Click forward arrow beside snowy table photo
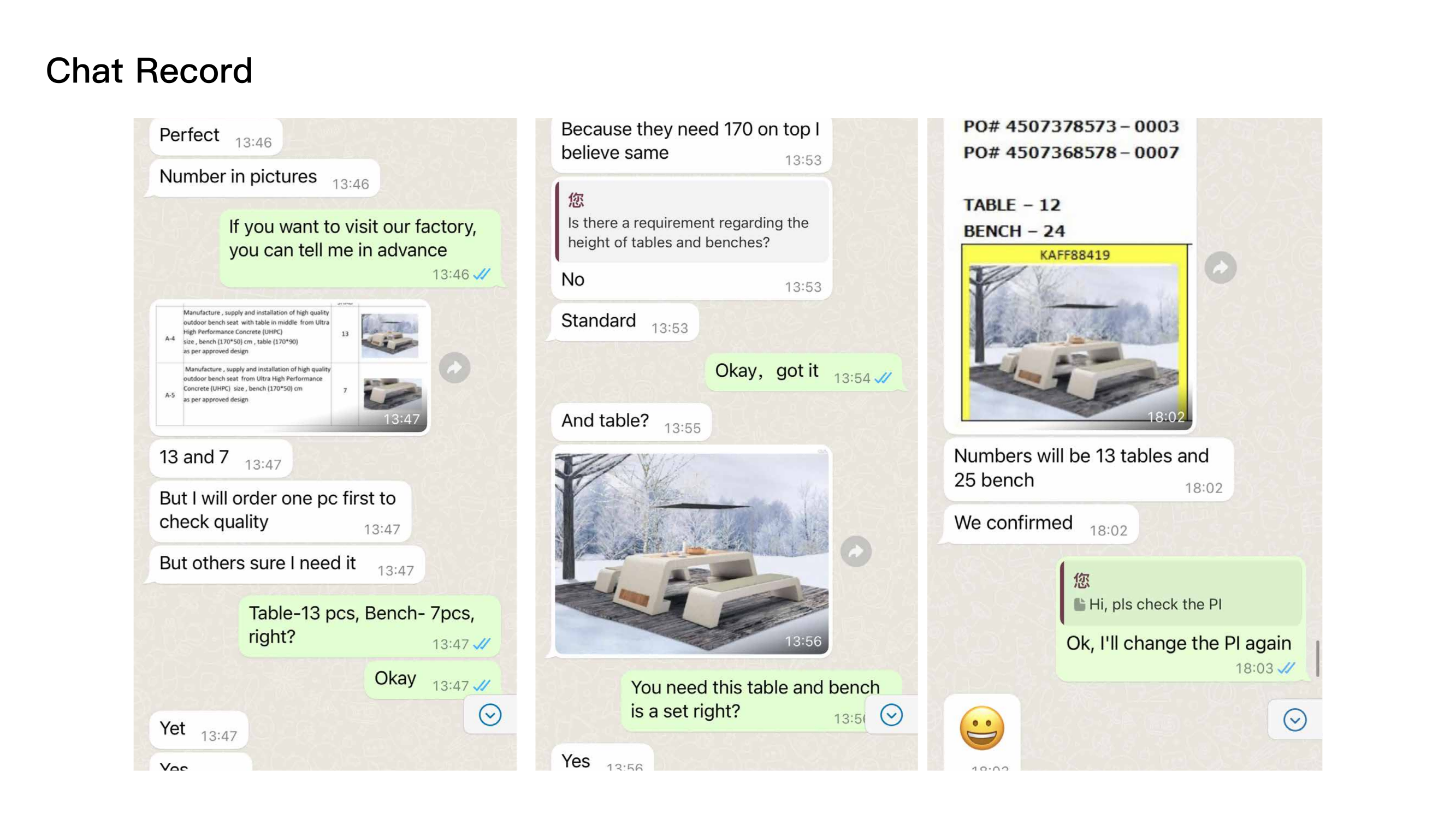Screen dimensions: 1456x819 coord(856,551)
